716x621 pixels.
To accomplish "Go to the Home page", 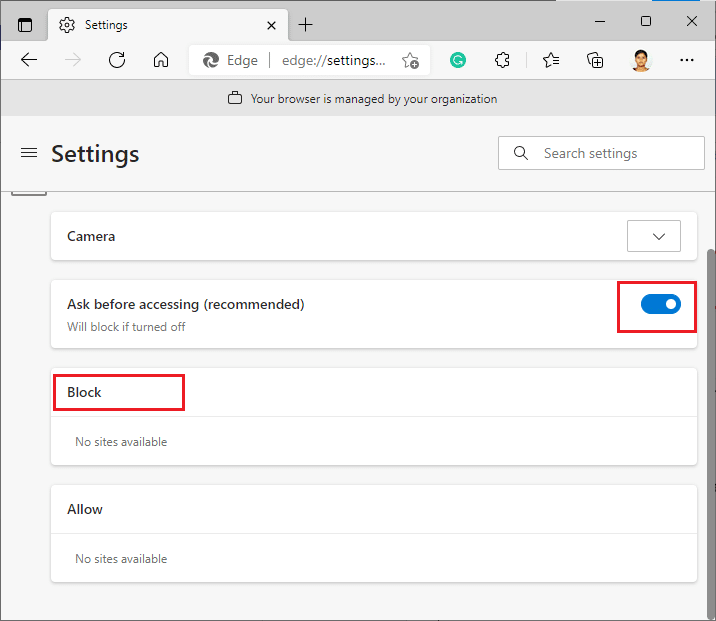I will click(161, 60).
